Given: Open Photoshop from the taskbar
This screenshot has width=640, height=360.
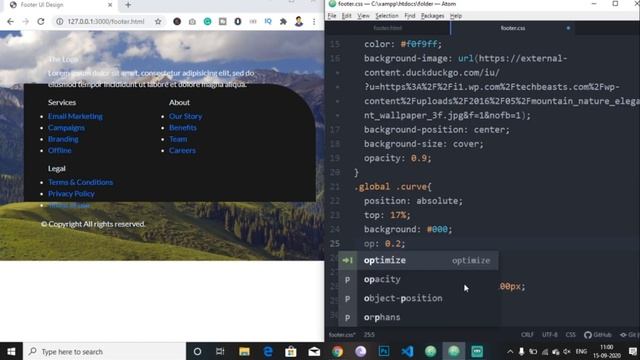Looking at the screenshot, I should point(384,351).
